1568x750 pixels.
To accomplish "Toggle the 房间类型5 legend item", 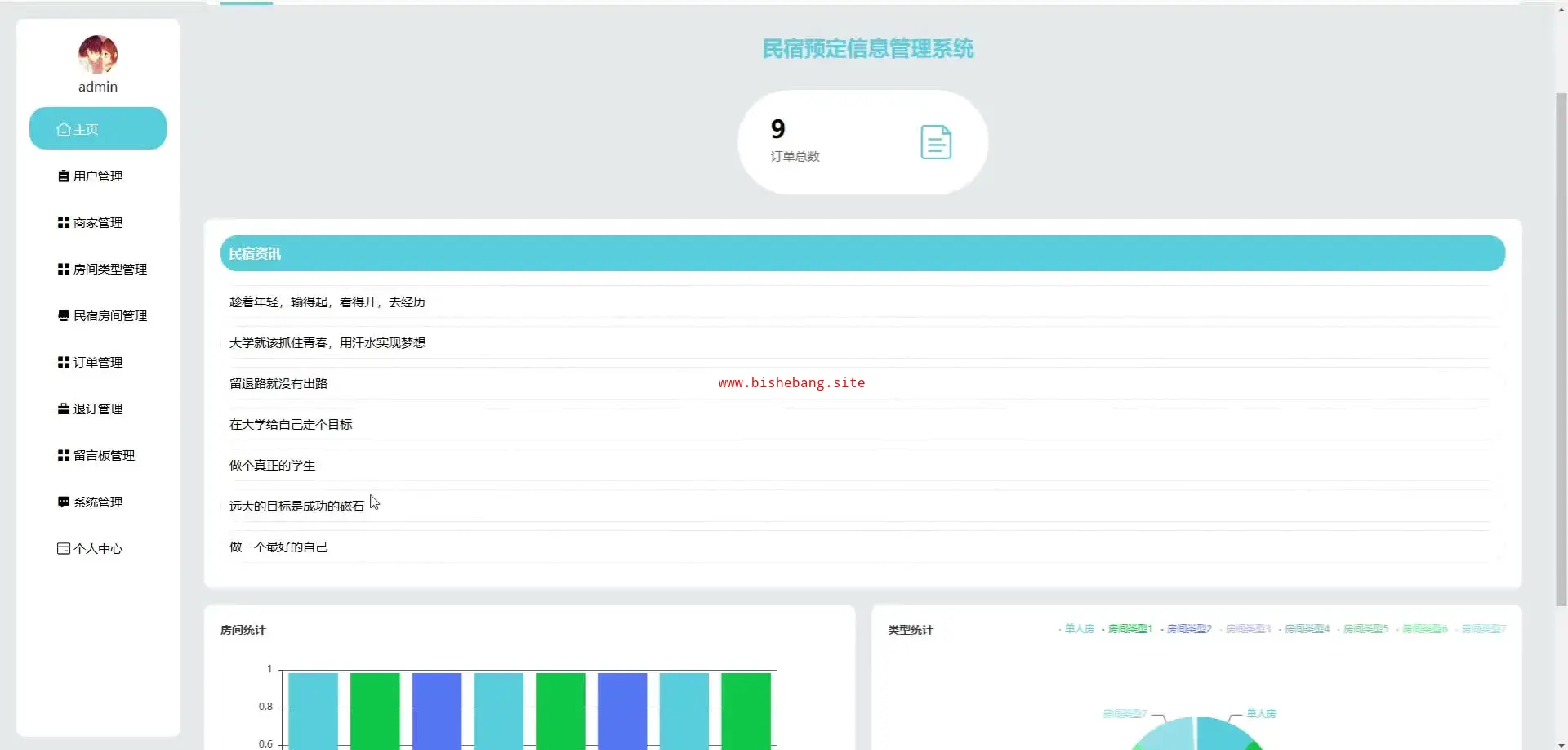I will [x=1363, y=629].
